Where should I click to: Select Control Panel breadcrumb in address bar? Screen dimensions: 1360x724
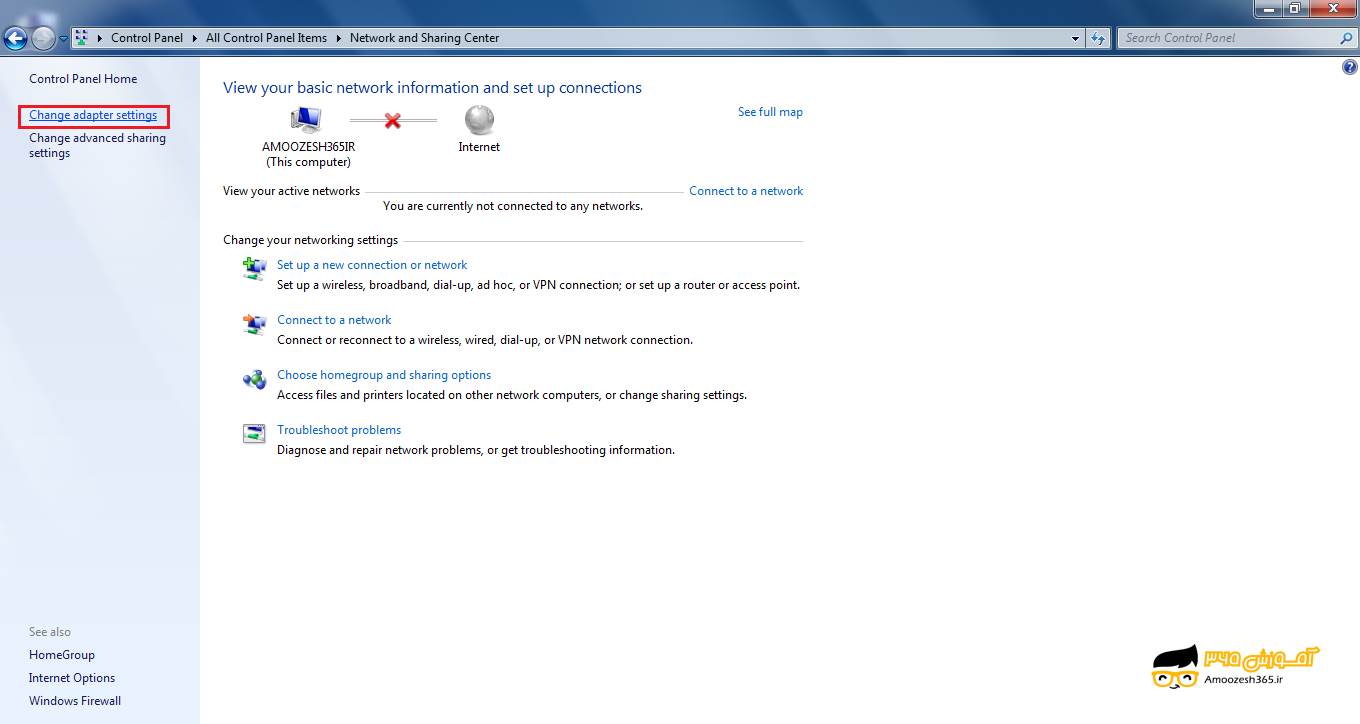pyautogui.click(x=147, y=38)
